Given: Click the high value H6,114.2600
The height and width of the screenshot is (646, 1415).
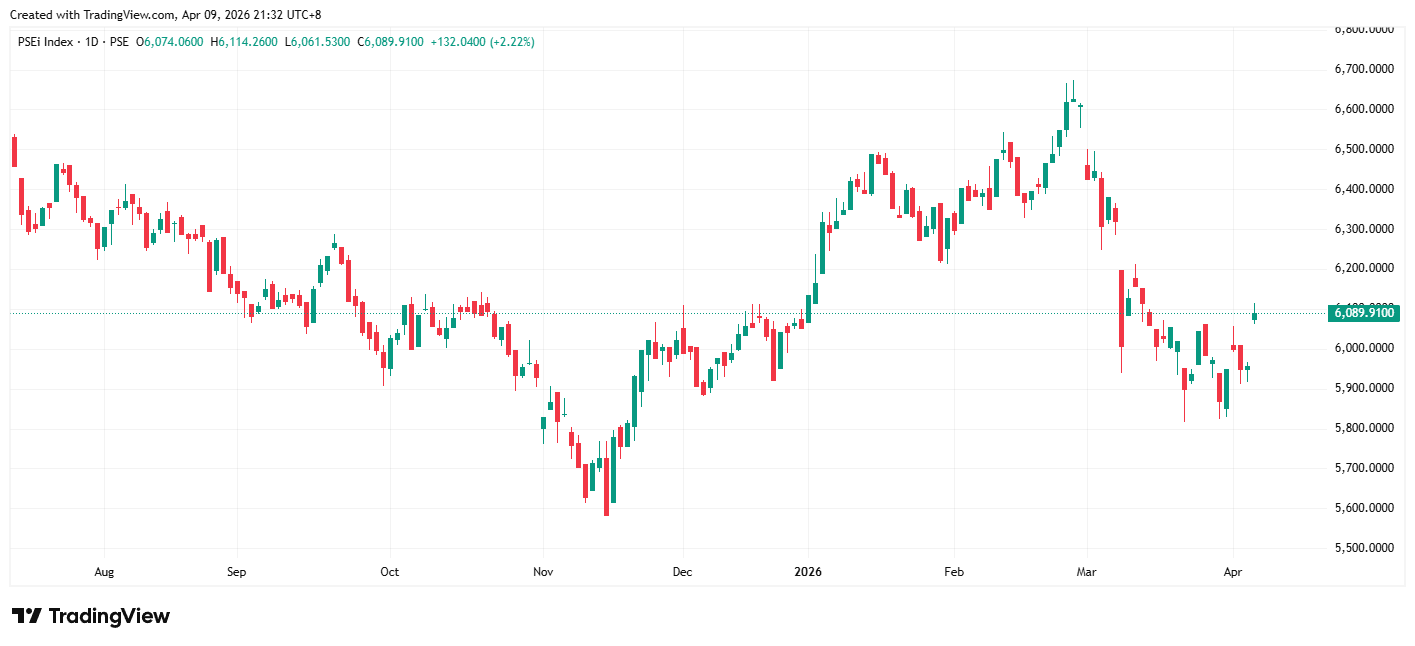Looking at the screenshot, I should click(243, 42).
